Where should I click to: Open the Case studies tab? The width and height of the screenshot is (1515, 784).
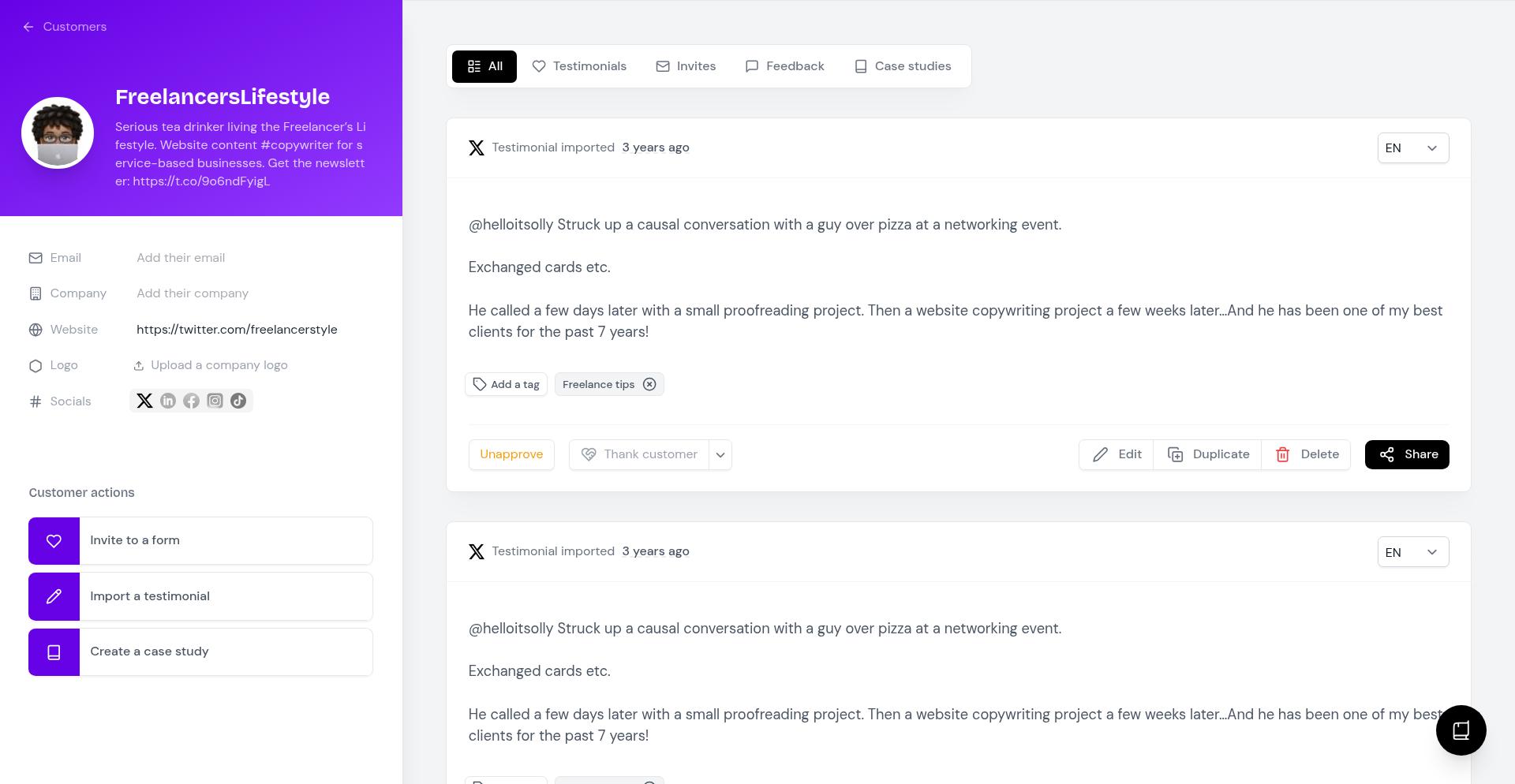coord(903,66)
